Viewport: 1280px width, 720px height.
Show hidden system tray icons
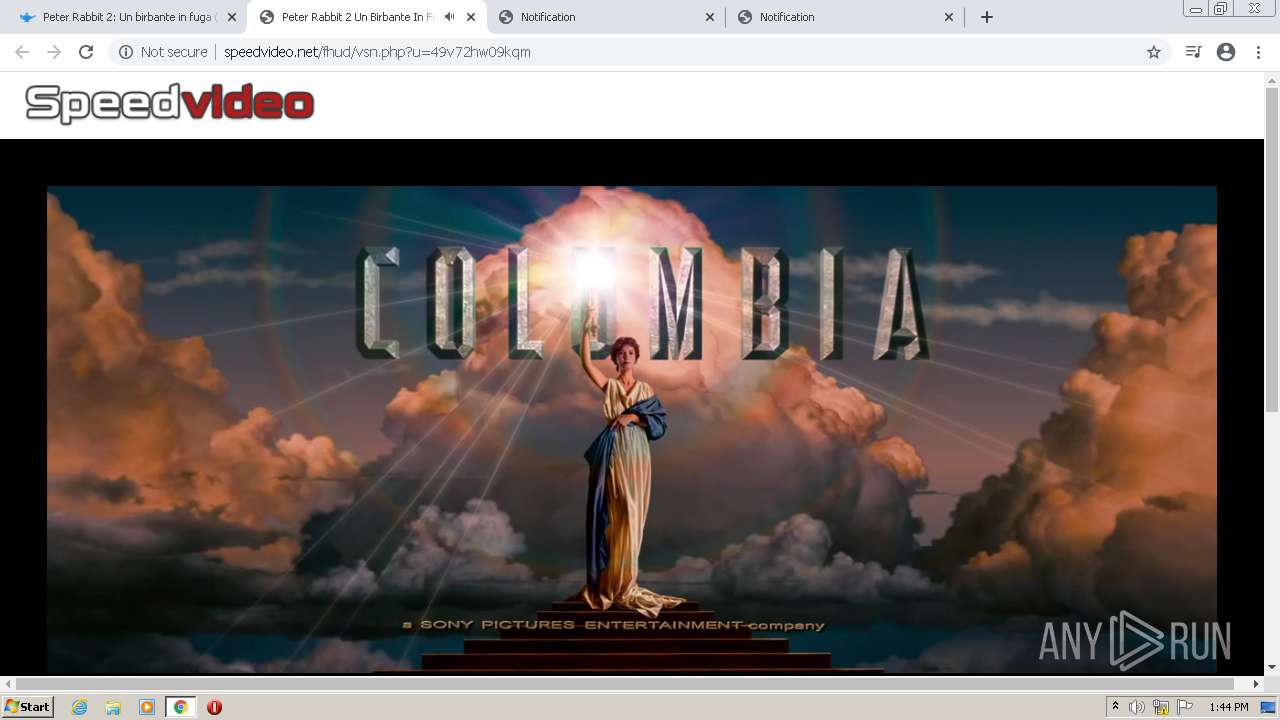1115,707
